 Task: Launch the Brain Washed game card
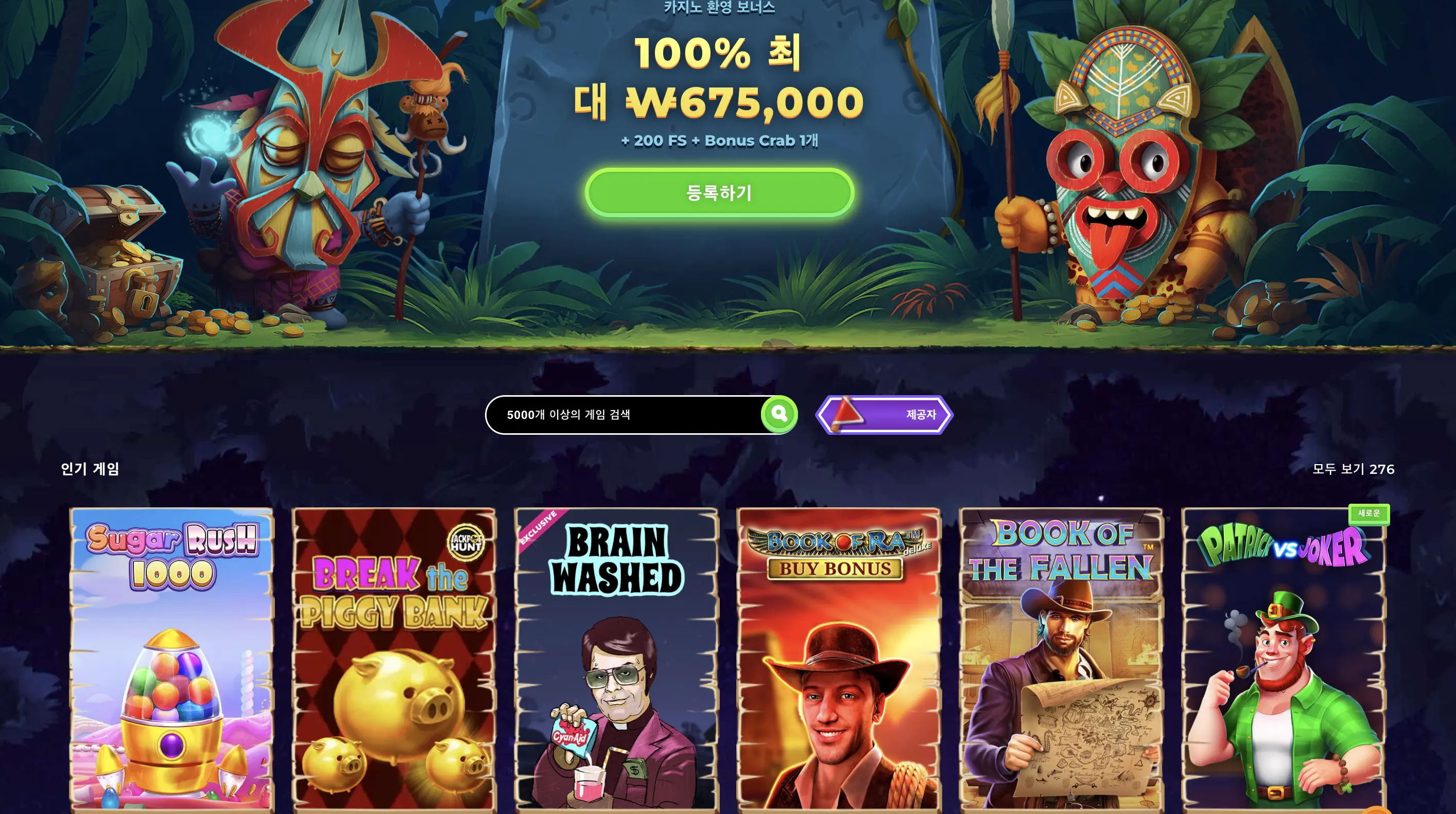coord(616,660)
